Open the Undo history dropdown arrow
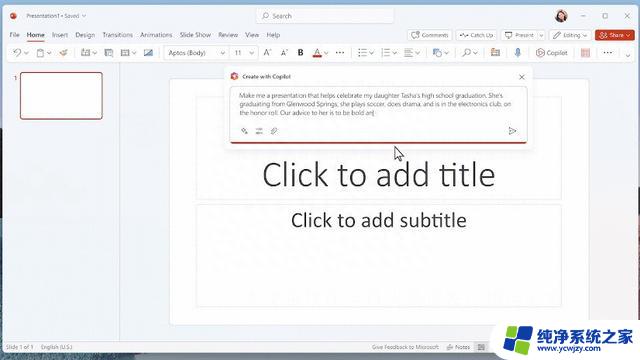This screenshot has height=360, width=640. (26, 53)
